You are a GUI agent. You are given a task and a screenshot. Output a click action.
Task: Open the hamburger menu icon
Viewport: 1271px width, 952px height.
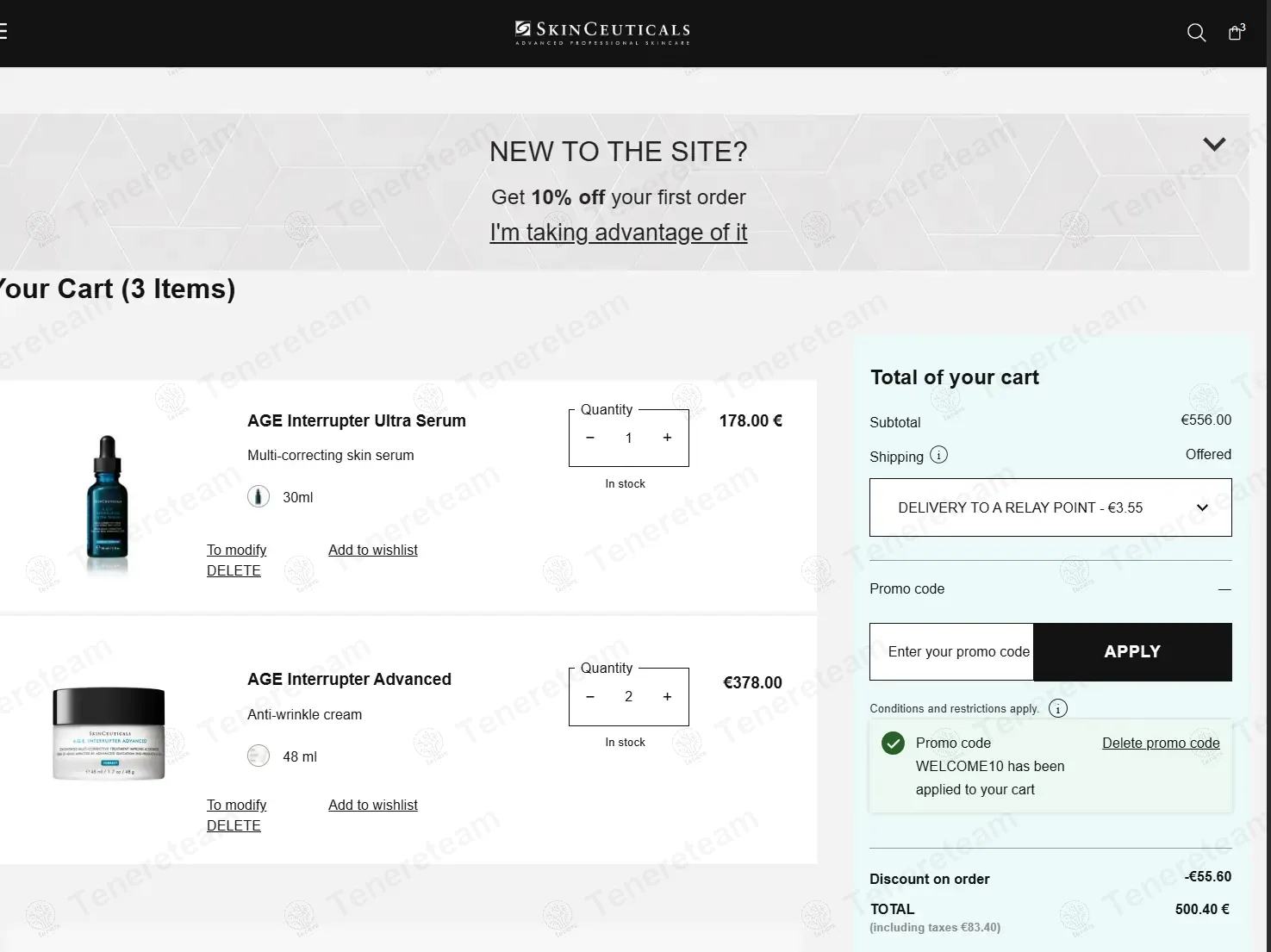(3, 32)
